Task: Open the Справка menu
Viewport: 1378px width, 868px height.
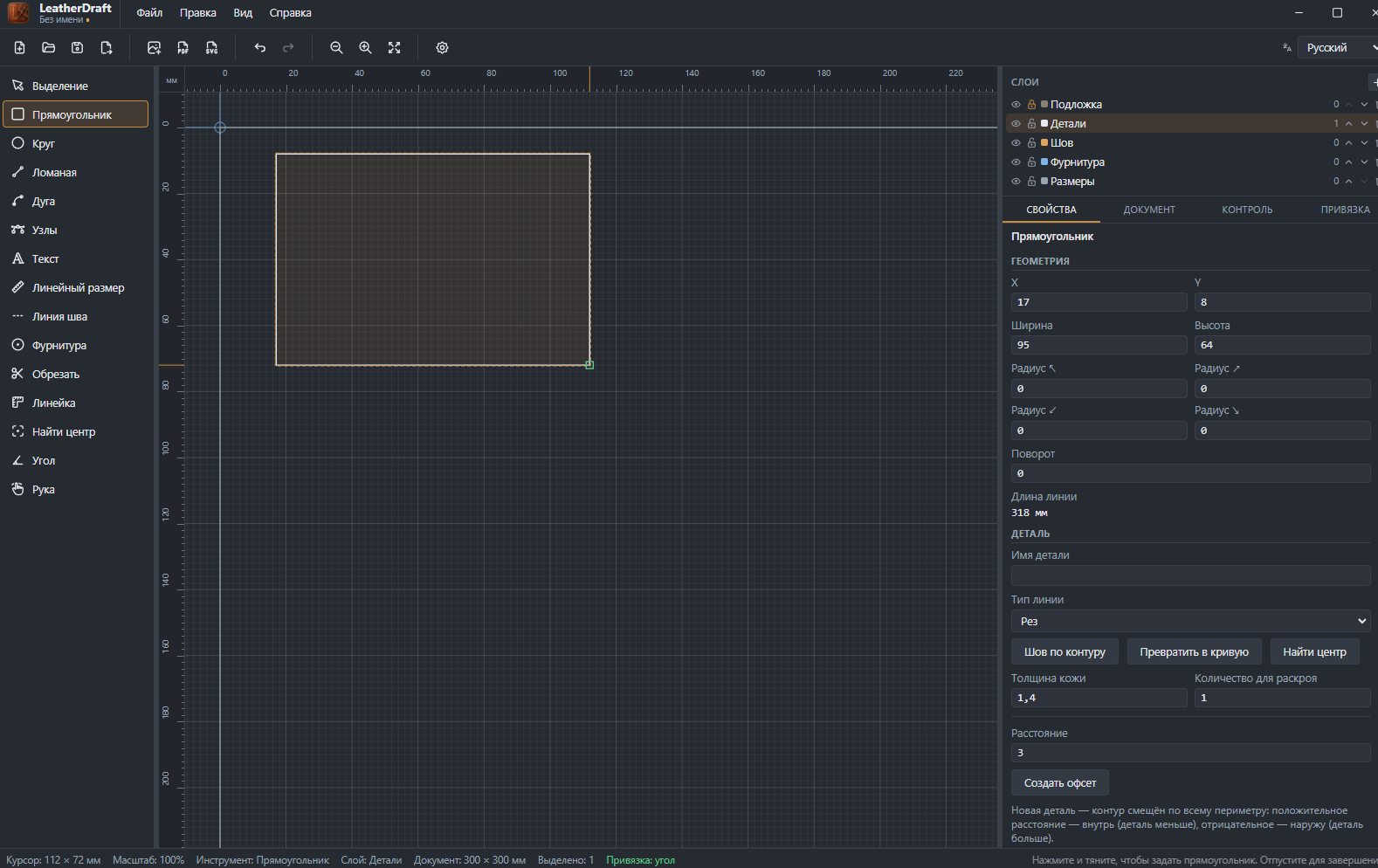Action: pos(290,13)
